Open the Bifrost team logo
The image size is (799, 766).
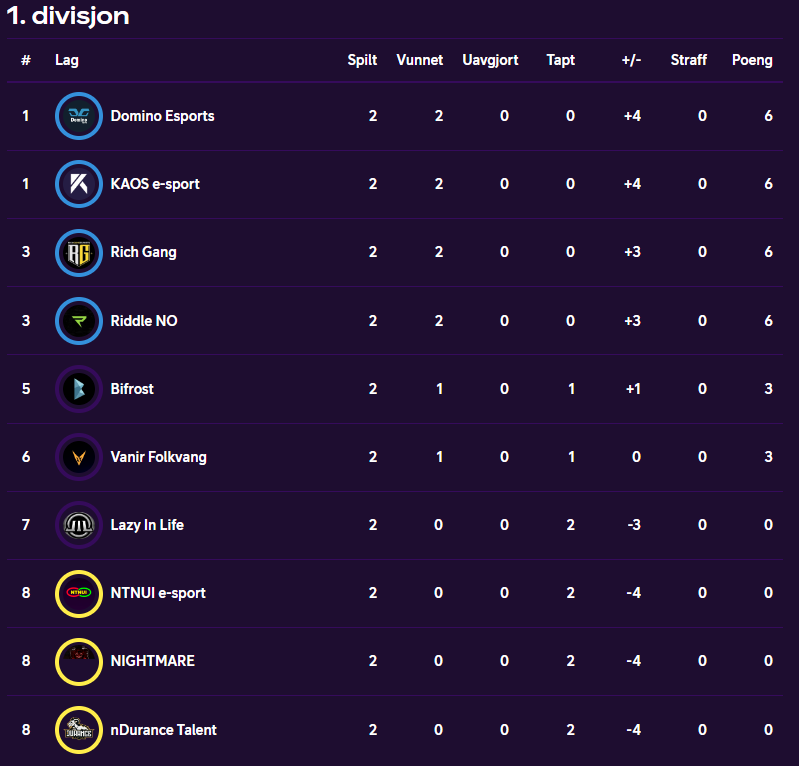coord(79,389)
